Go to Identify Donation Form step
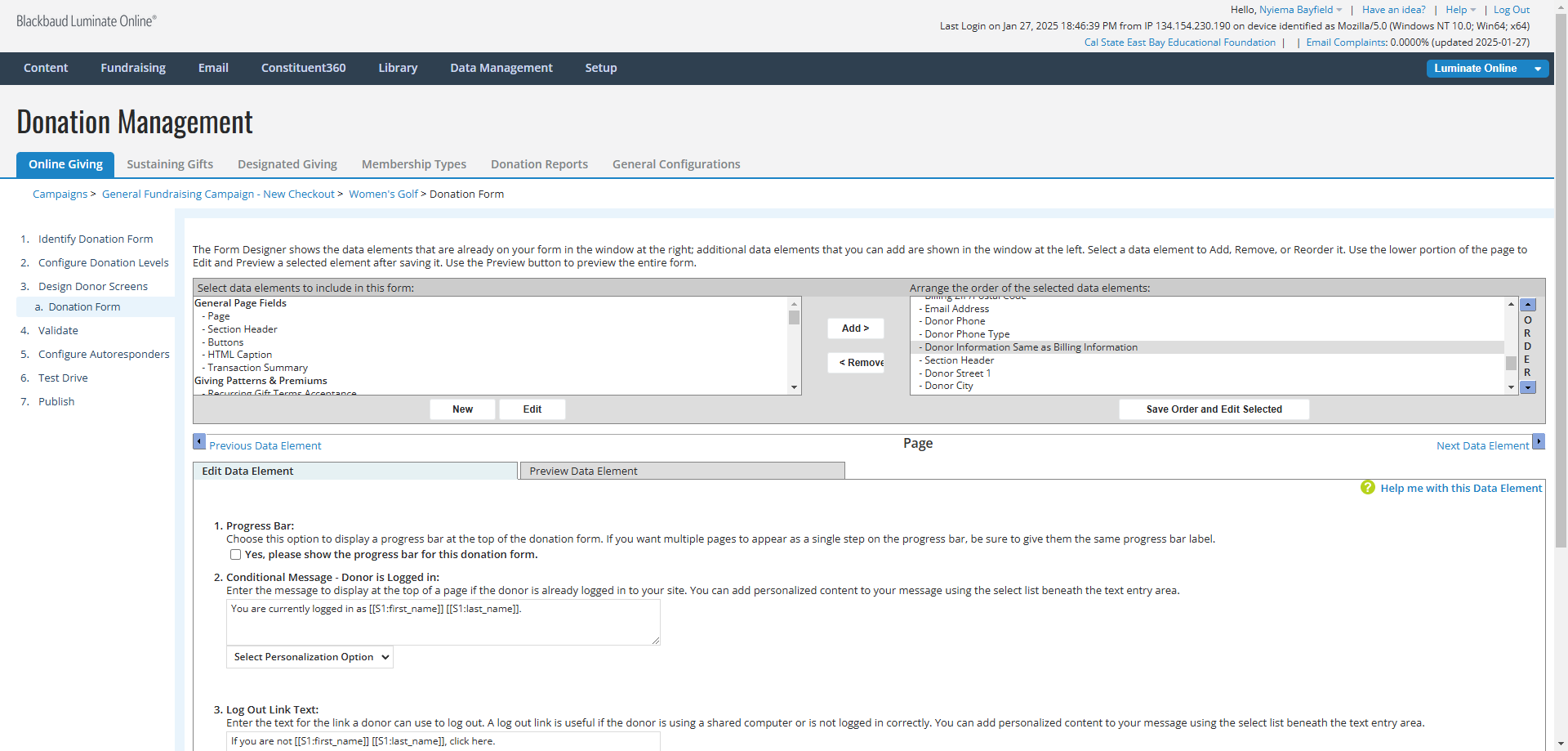1568x751 pixels. pyautogui.click(x=96, y=239)
